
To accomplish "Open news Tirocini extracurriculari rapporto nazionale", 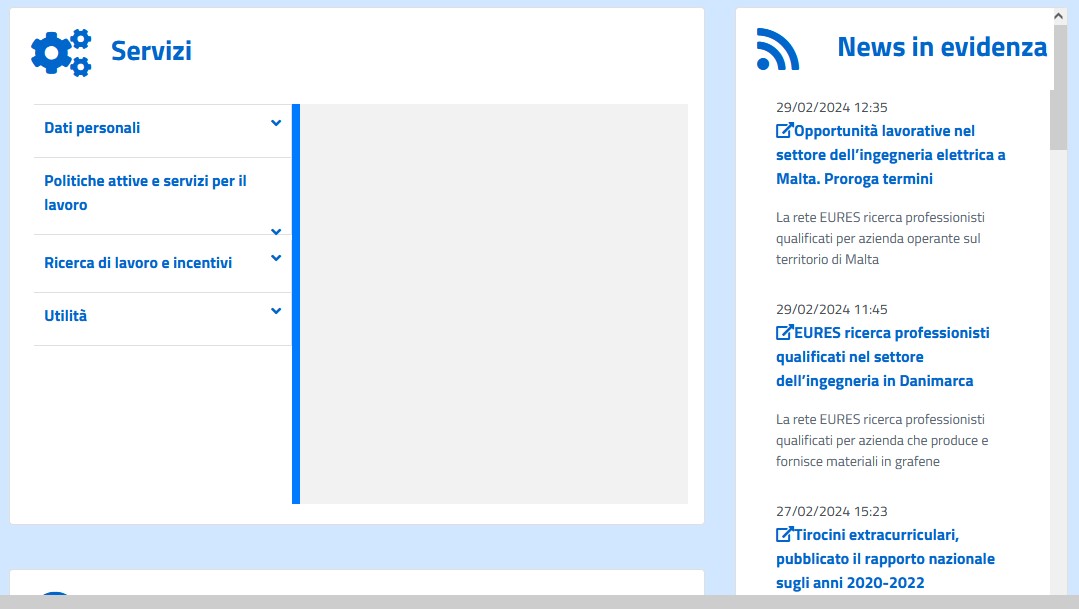I will pos(886,559).
